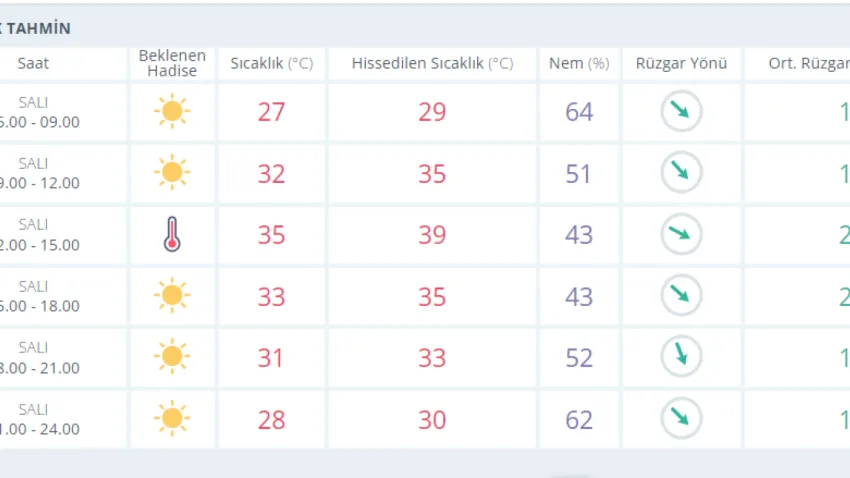Click the Hissedilen Sıcaklık column header

[432, 64]
